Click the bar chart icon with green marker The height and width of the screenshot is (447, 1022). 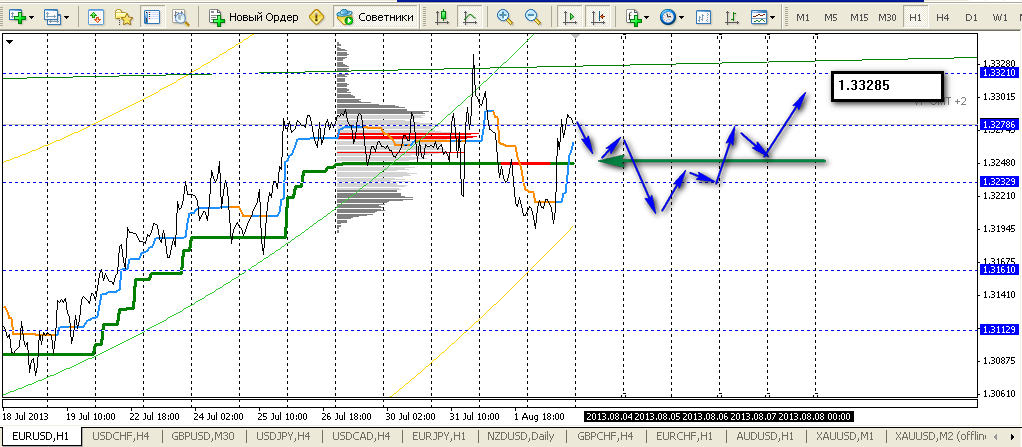click(x=731, y=17)
